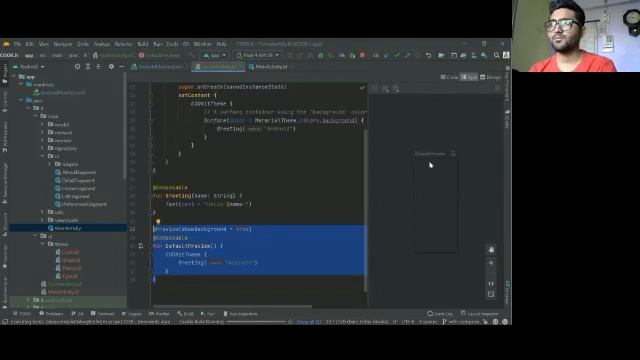Image resolution: width=640 pixels, height=360 pixels.
Task: Open the Build menu
Action: pos(143,44)
